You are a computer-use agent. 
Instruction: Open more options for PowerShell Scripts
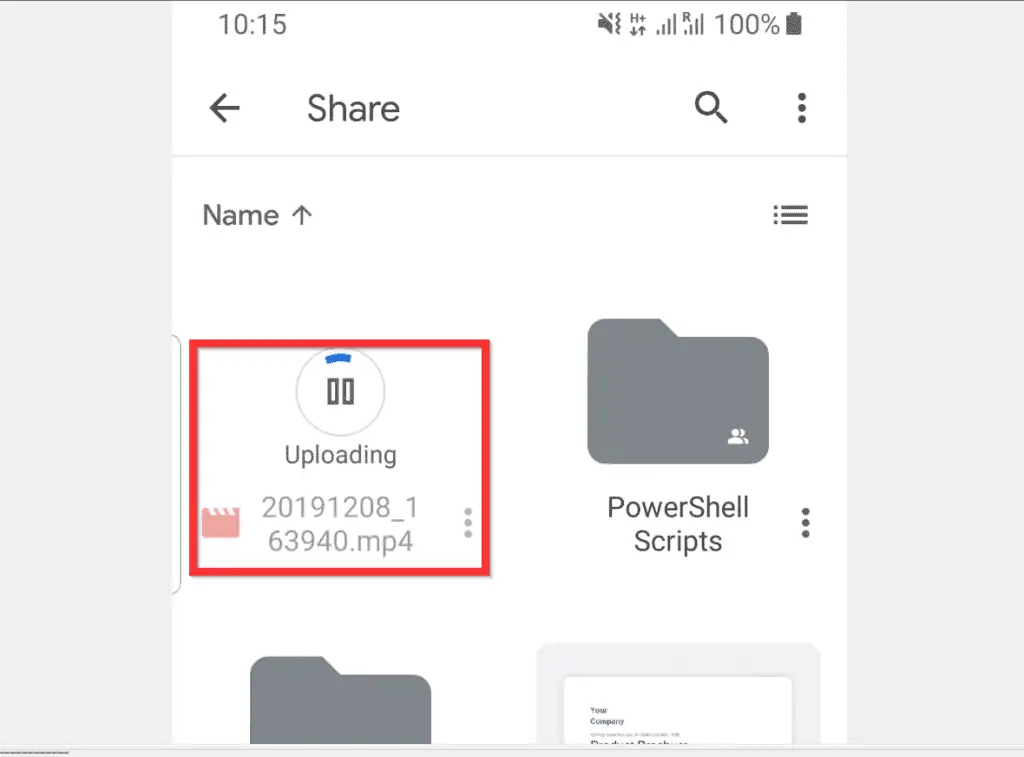pos(805,523)
